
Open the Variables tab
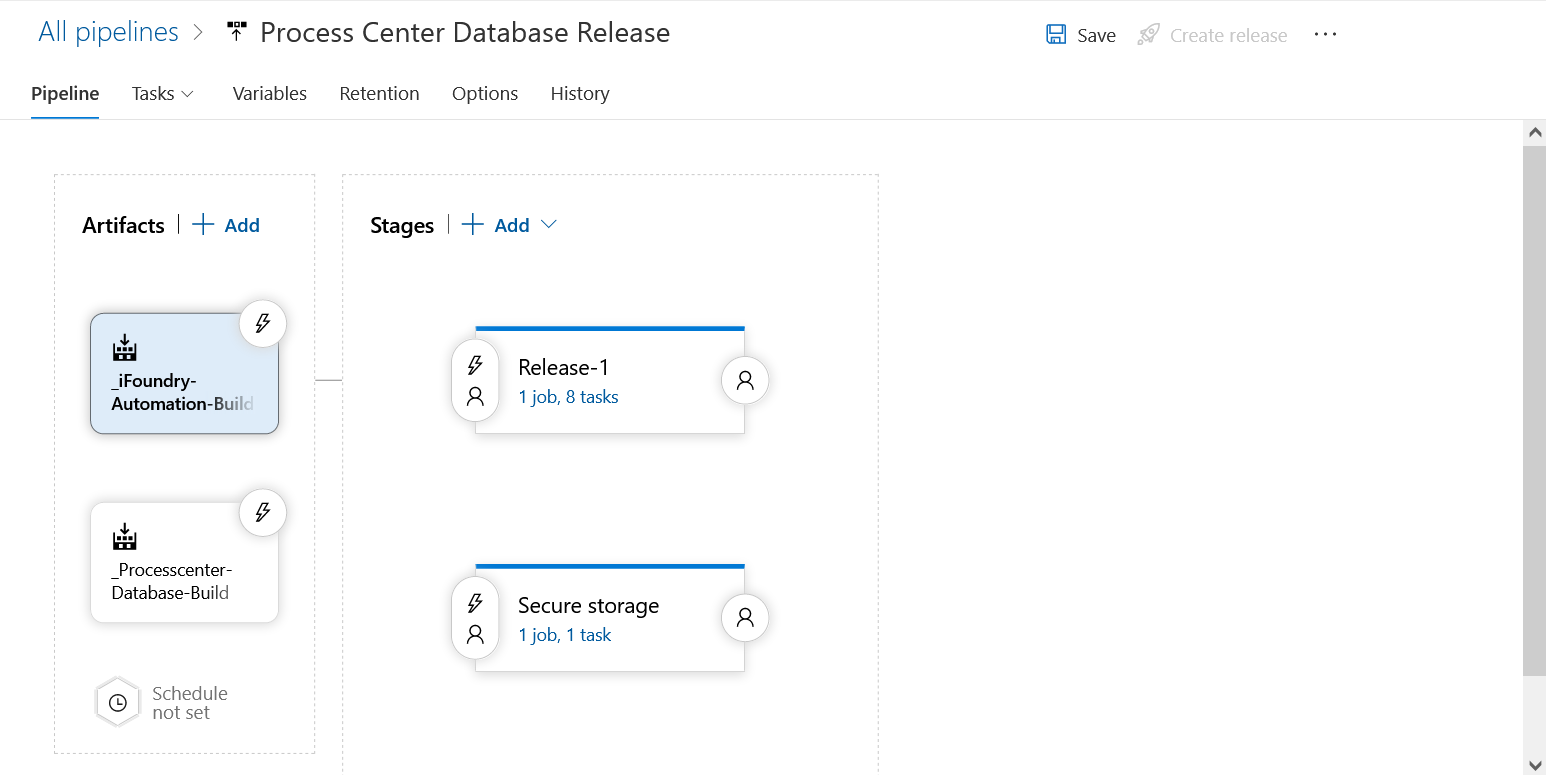pos(270,93)
